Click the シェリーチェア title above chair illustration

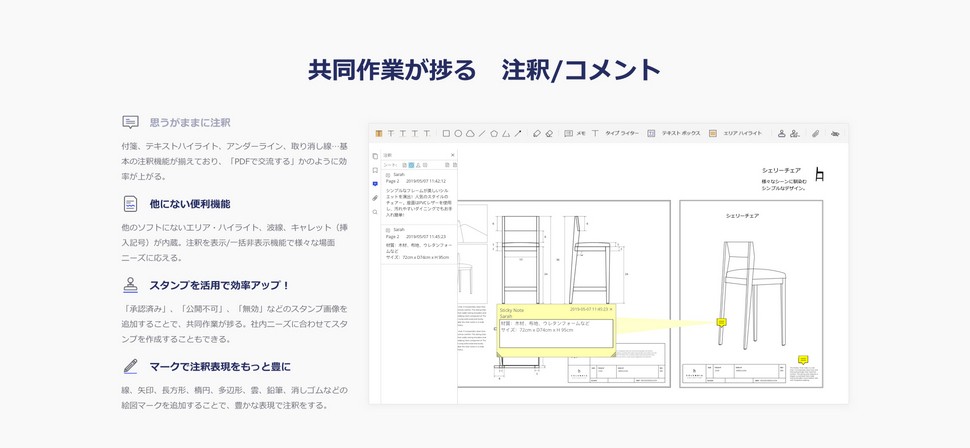[x=742, y=216]
